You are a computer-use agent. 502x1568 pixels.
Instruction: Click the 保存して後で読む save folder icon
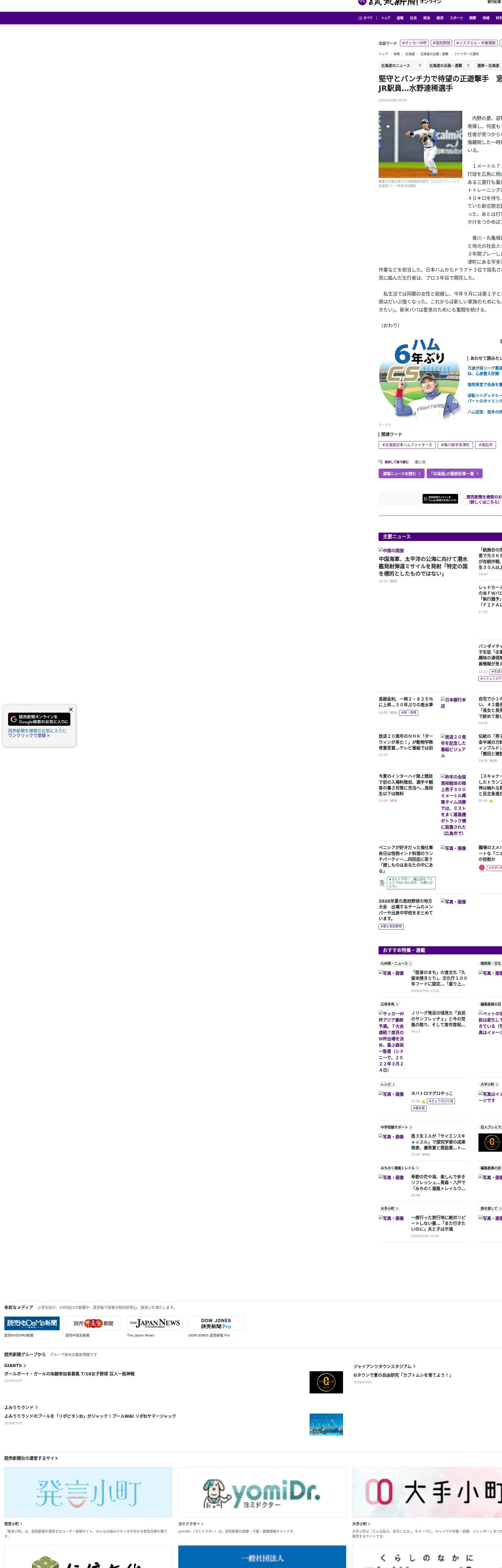point(380,462)
